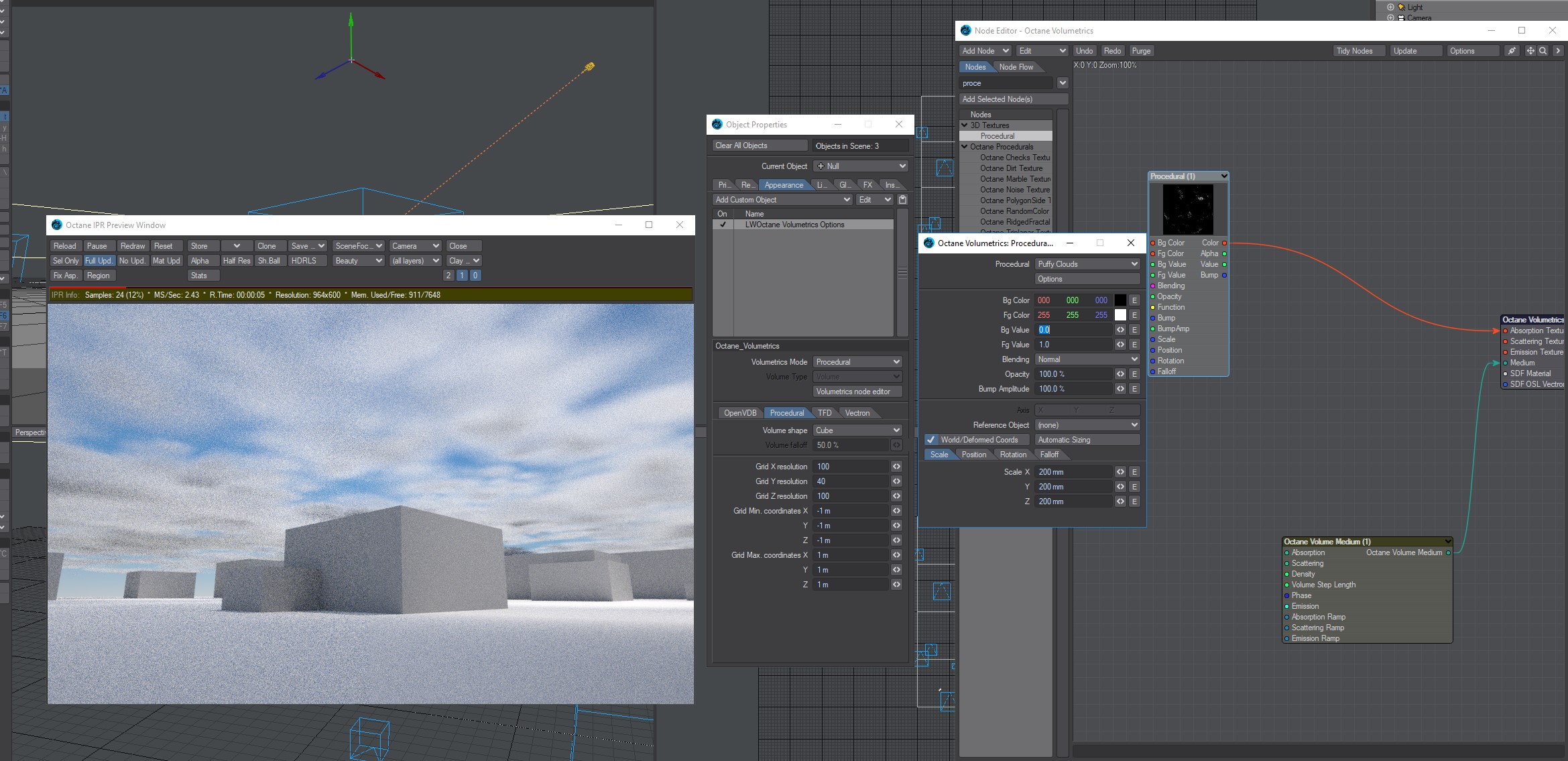The height and width of the screenshot is (761, 1568).
Task: Toggle the World/Deformed Coords checkbox
Action: pyautogui.click(x=931, y=440)
